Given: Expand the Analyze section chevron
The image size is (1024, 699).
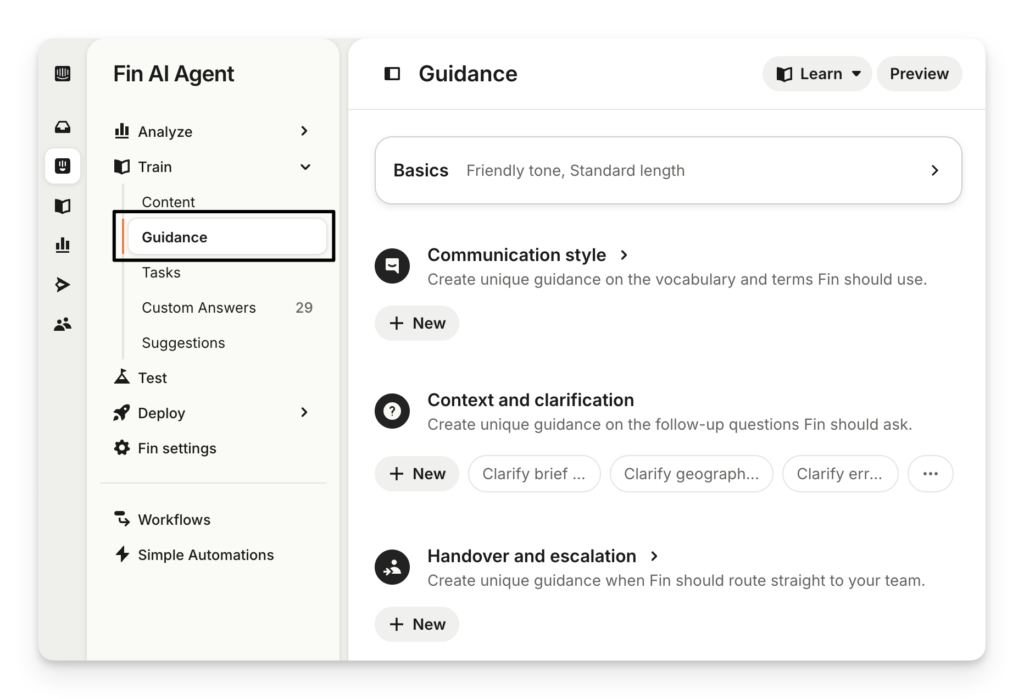Looking at the screenshot, I should click(x=304, y=131).
